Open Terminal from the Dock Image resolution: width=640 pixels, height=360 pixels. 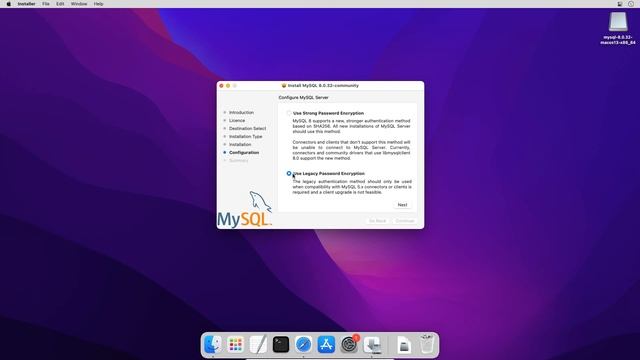coord(281,344)
